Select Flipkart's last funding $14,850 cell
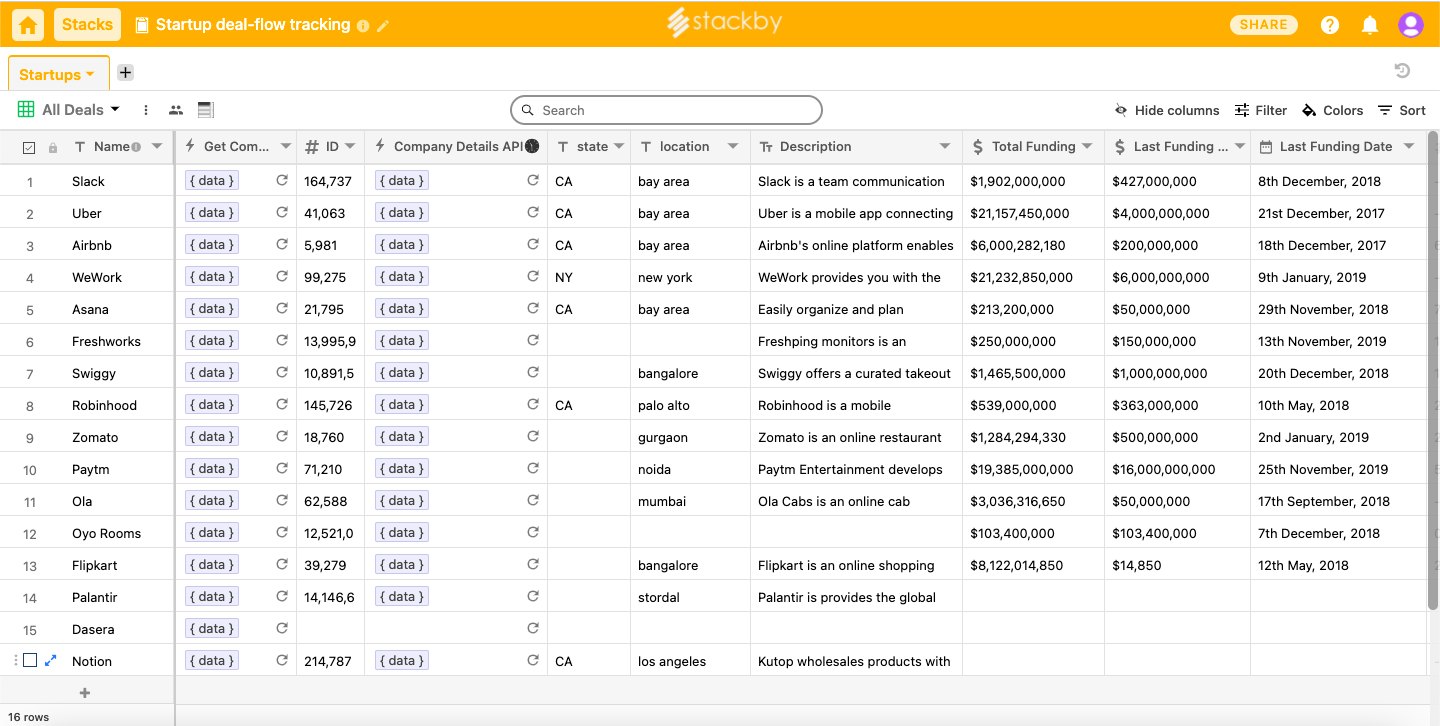Screen dimensions: 1440x726 pos(1177,565)
